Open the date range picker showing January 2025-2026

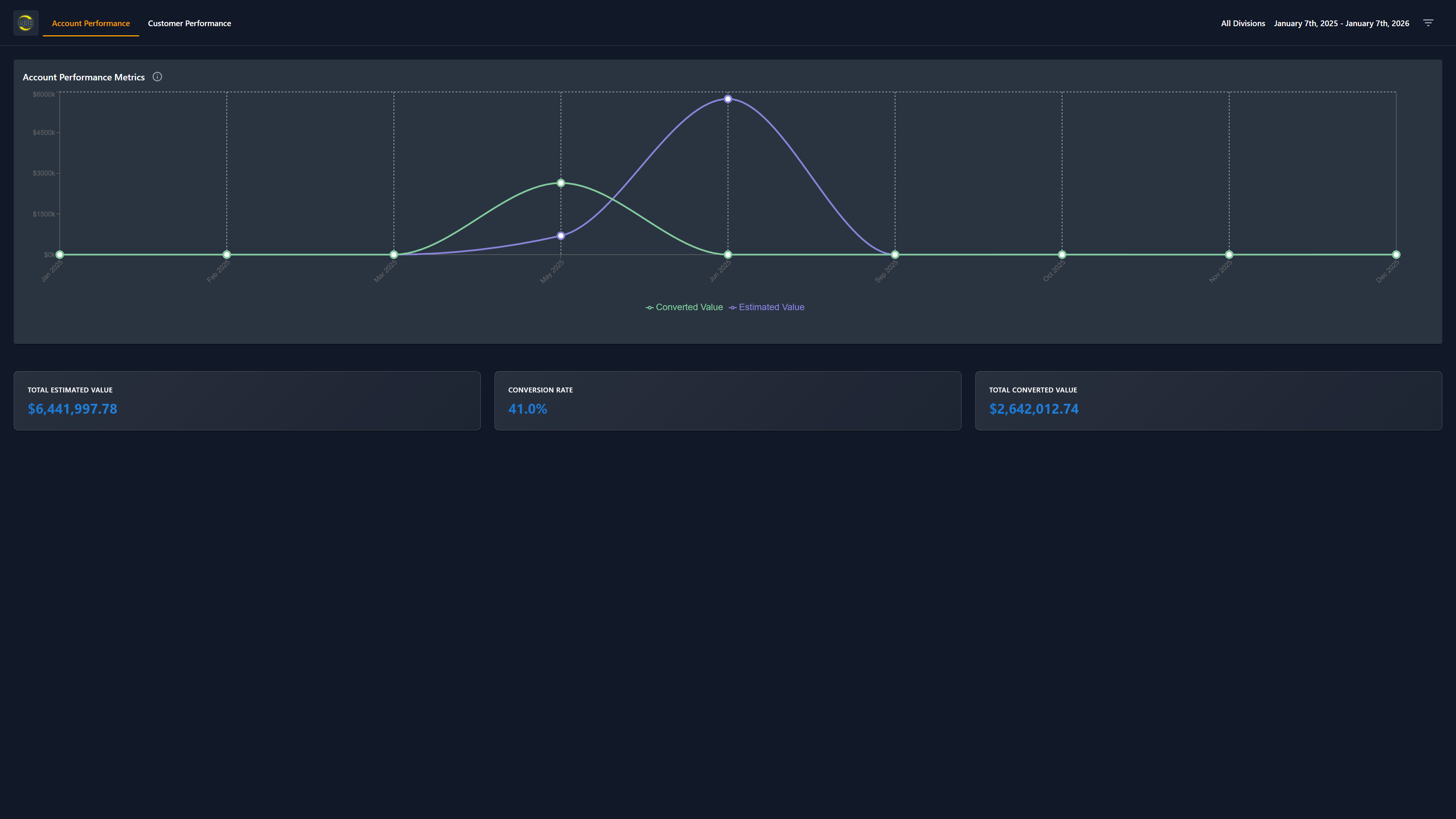click(x=1342, y=23)
